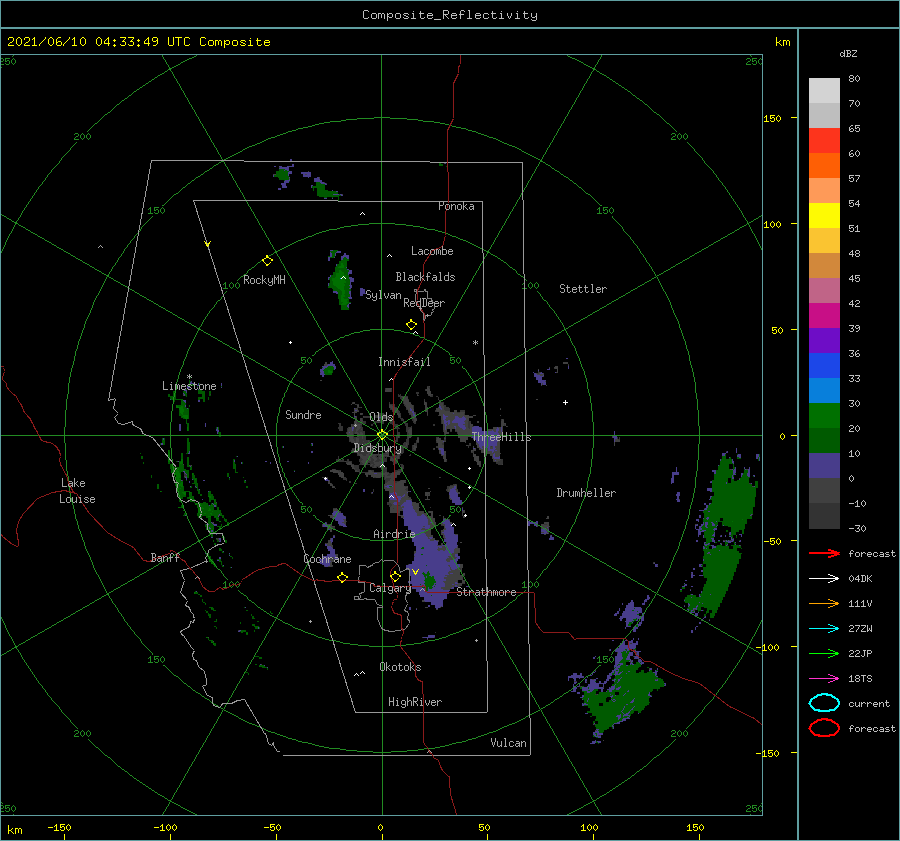Select the 33 dBZ blue color swatch
The image size is (900, 841).
tap(824, 390)
